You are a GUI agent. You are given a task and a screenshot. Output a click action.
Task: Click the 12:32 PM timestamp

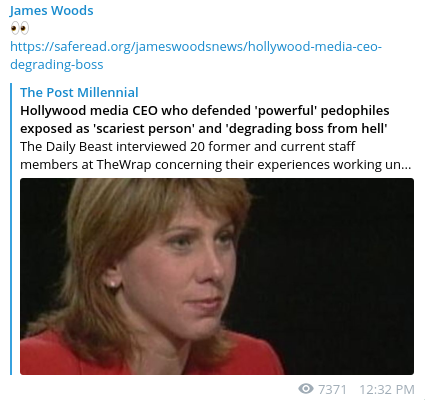387,389
